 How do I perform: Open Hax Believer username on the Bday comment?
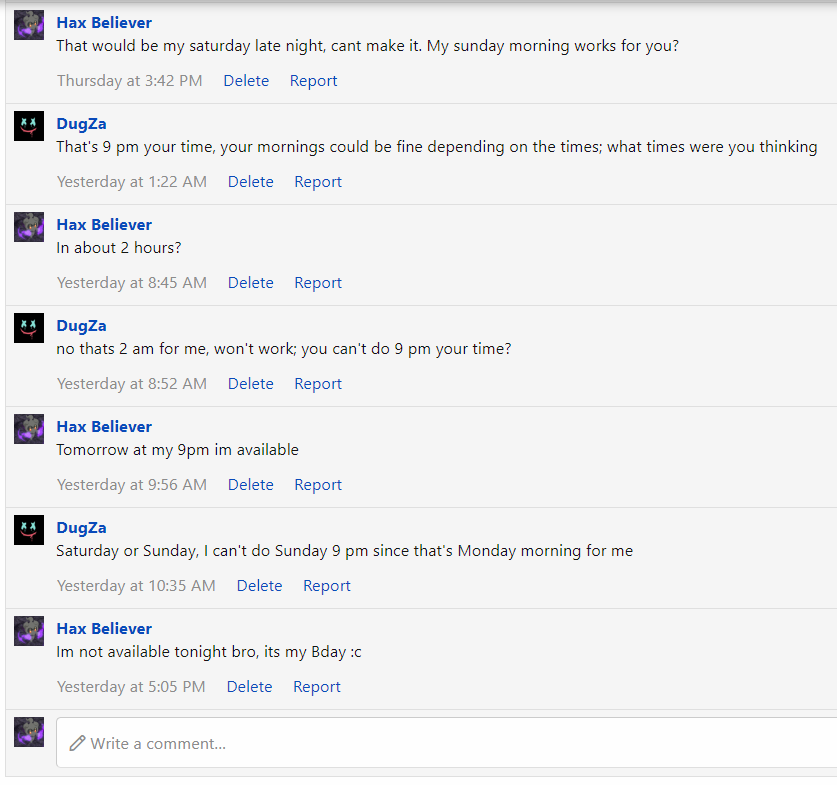tap(104, 628)
